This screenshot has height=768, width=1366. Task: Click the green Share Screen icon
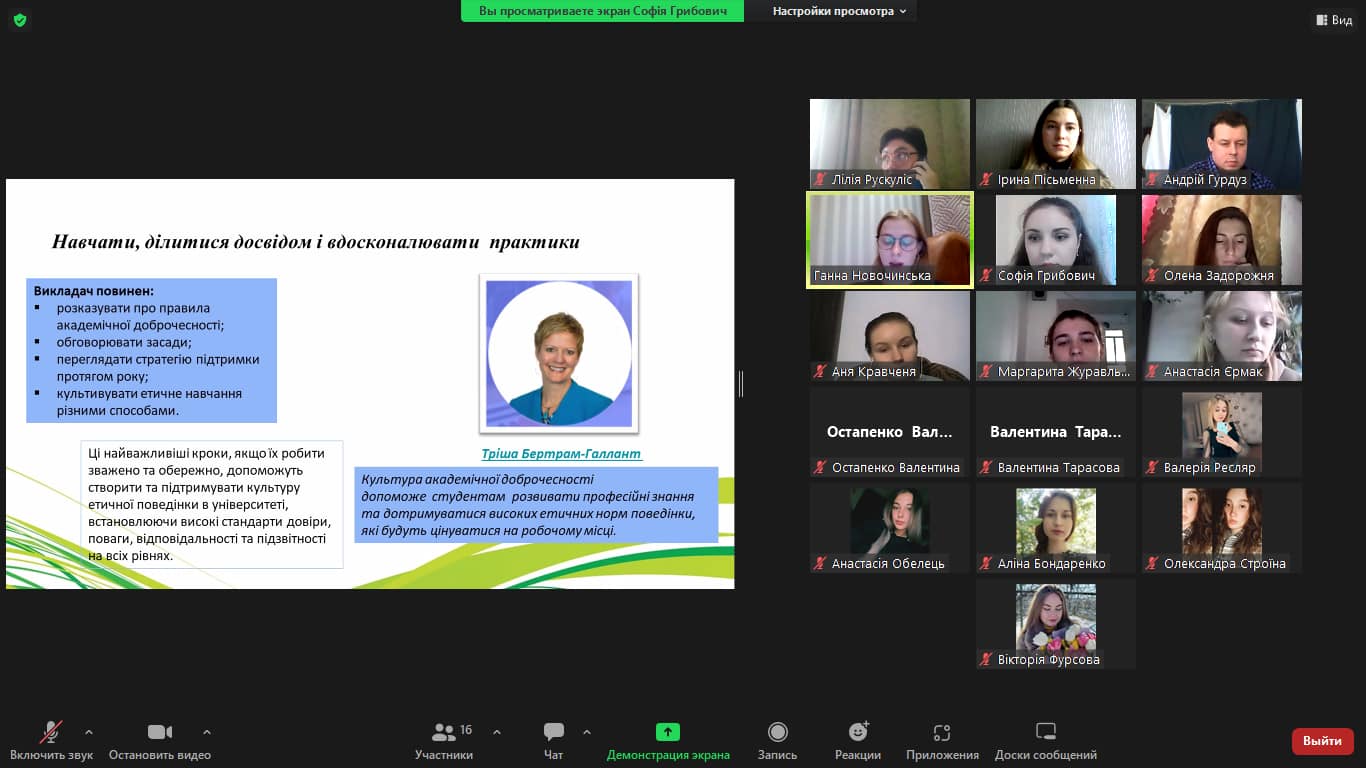click(x=668, y=733)
